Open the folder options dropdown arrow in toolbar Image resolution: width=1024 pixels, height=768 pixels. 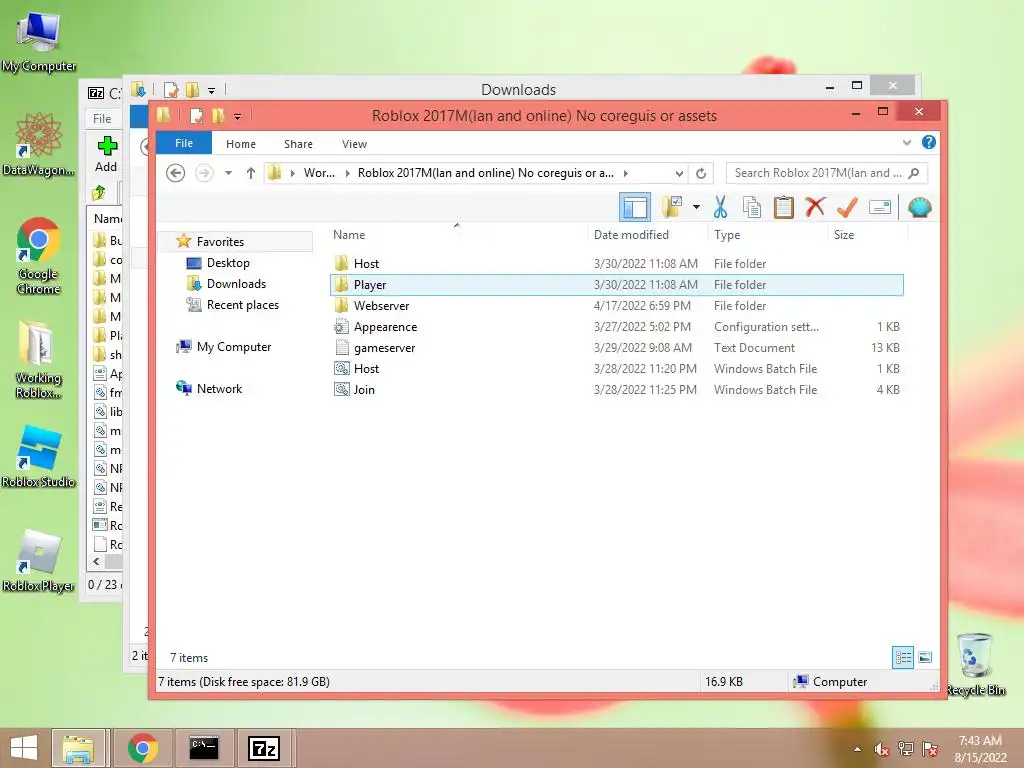point(696,208)
